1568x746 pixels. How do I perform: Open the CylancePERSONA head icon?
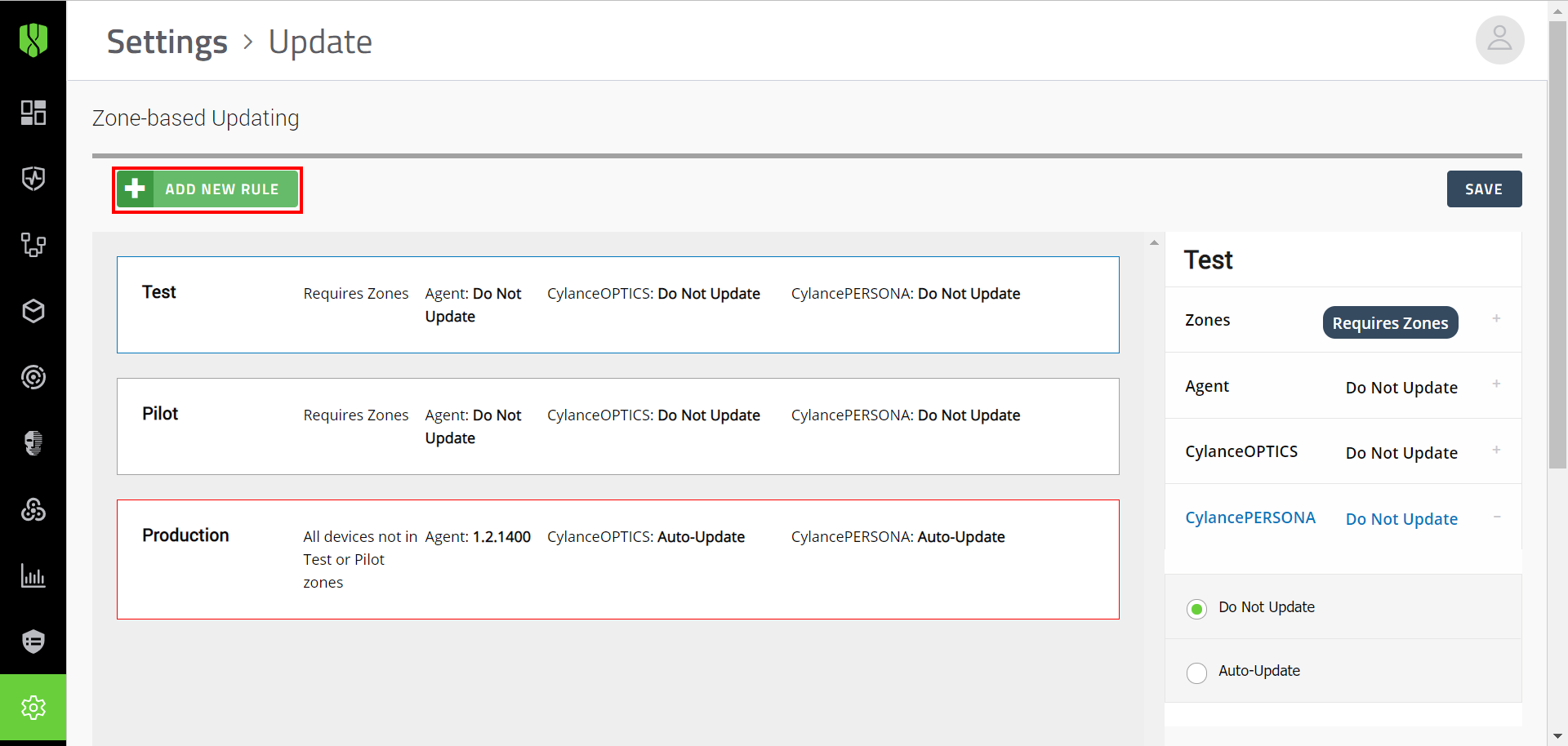[33, 443]
